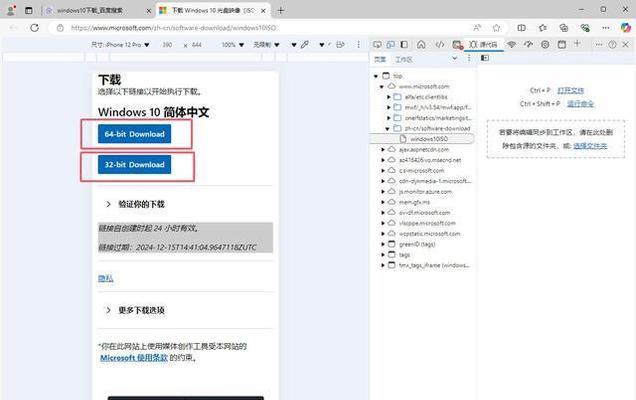Click the microsoft.com address bar URL
636x400 pixels.
173,28
